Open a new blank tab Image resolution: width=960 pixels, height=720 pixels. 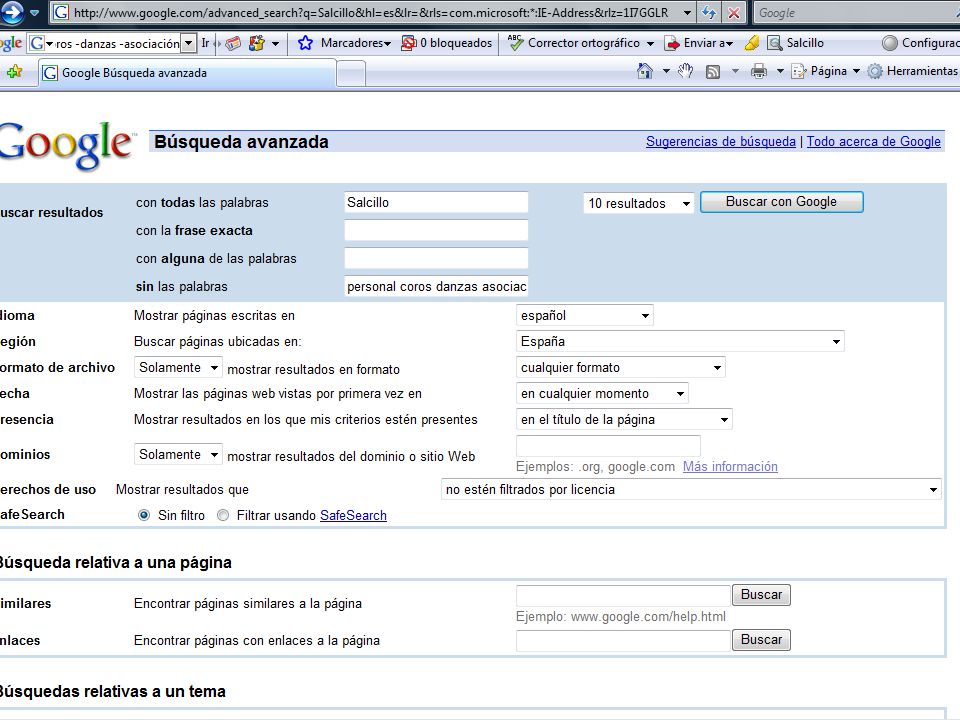click(351, 74)
